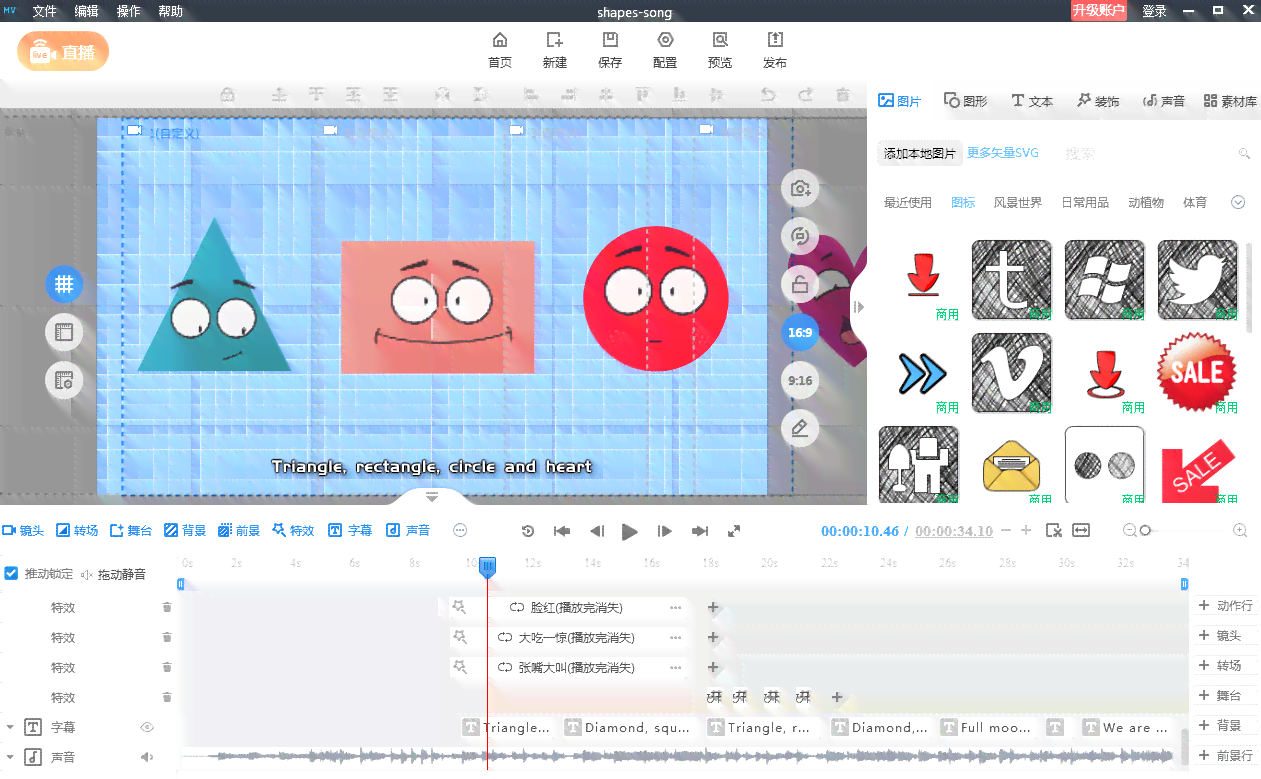Add a 前景行 track
The width and height of the screenshot is (1261, 779).
click(x=1225, y=755)
